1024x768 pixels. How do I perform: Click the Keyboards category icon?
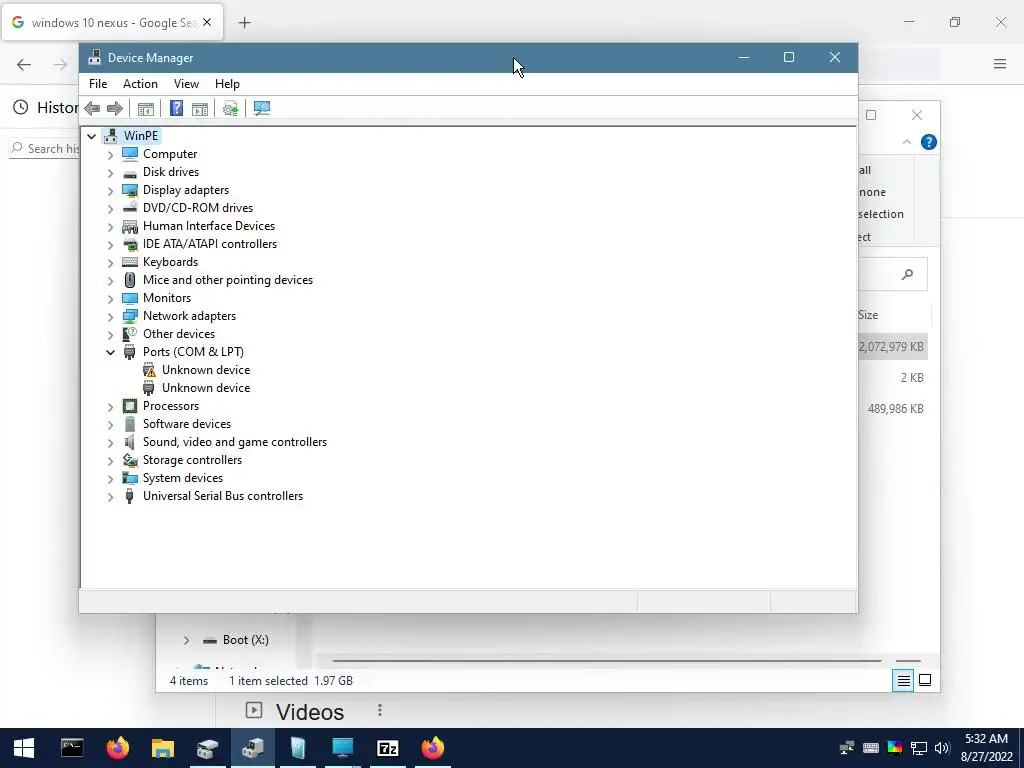tap(130, 262)
